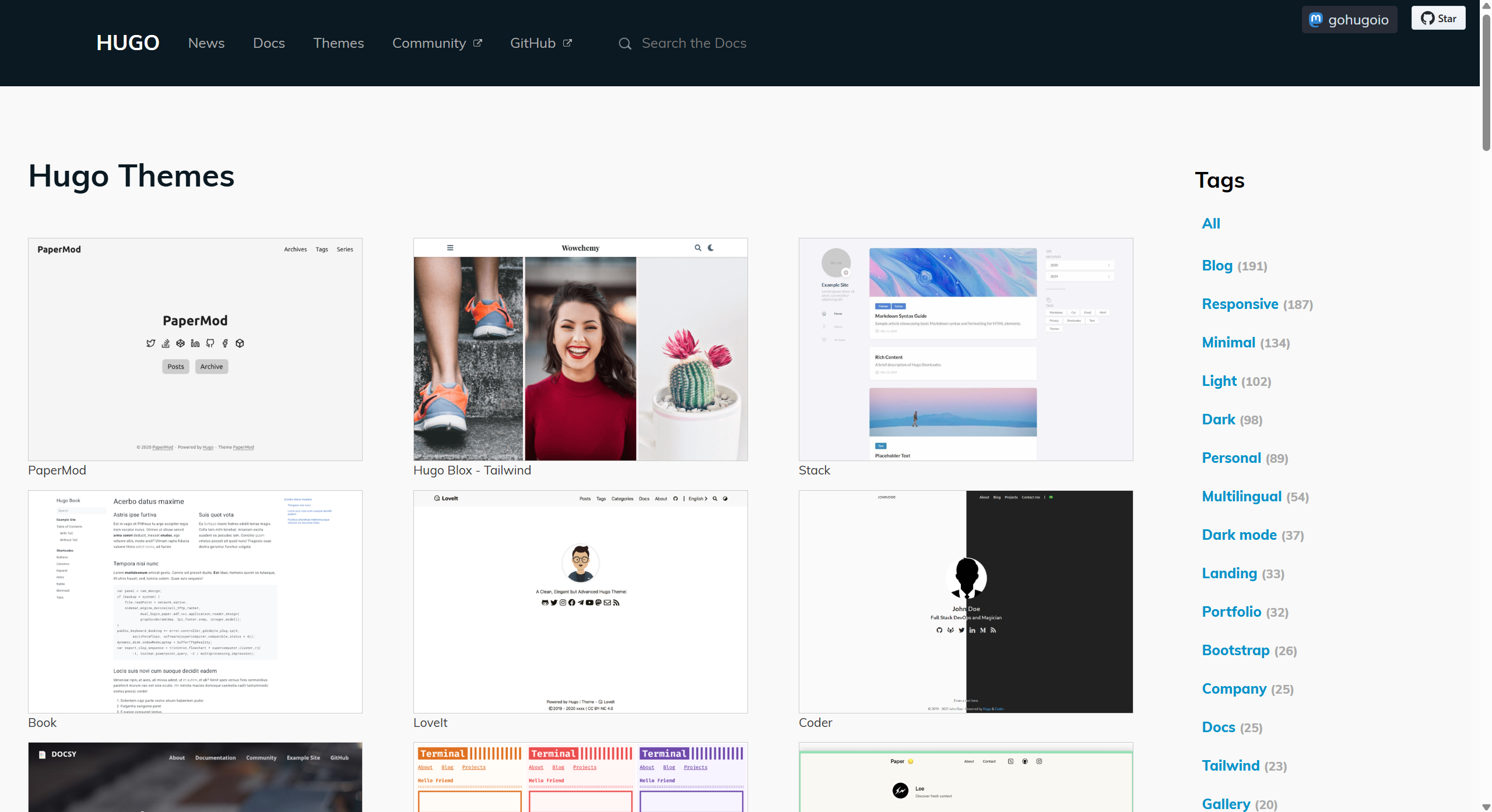Open the Docs navigation item
The image size is (1492, 812).
269,43
